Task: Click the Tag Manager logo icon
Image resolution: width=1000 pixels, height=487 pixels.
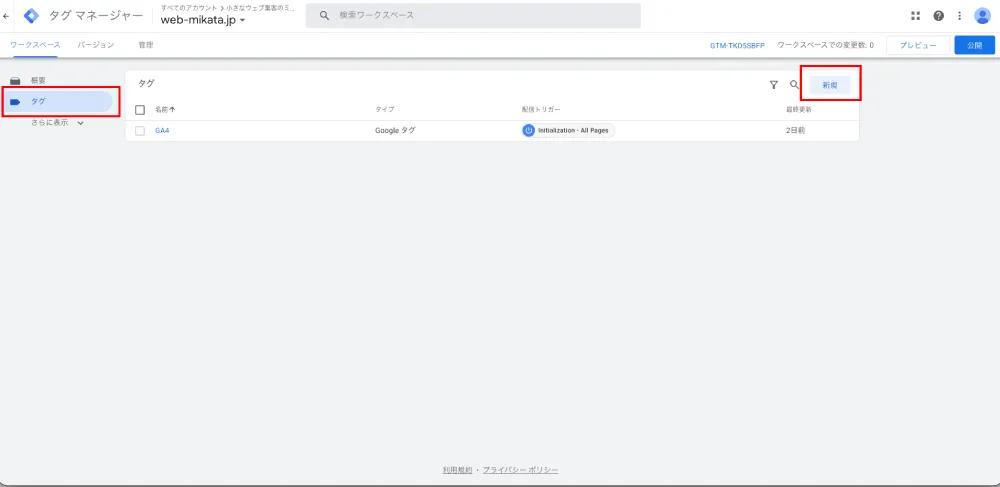Action: pos(31,16)
